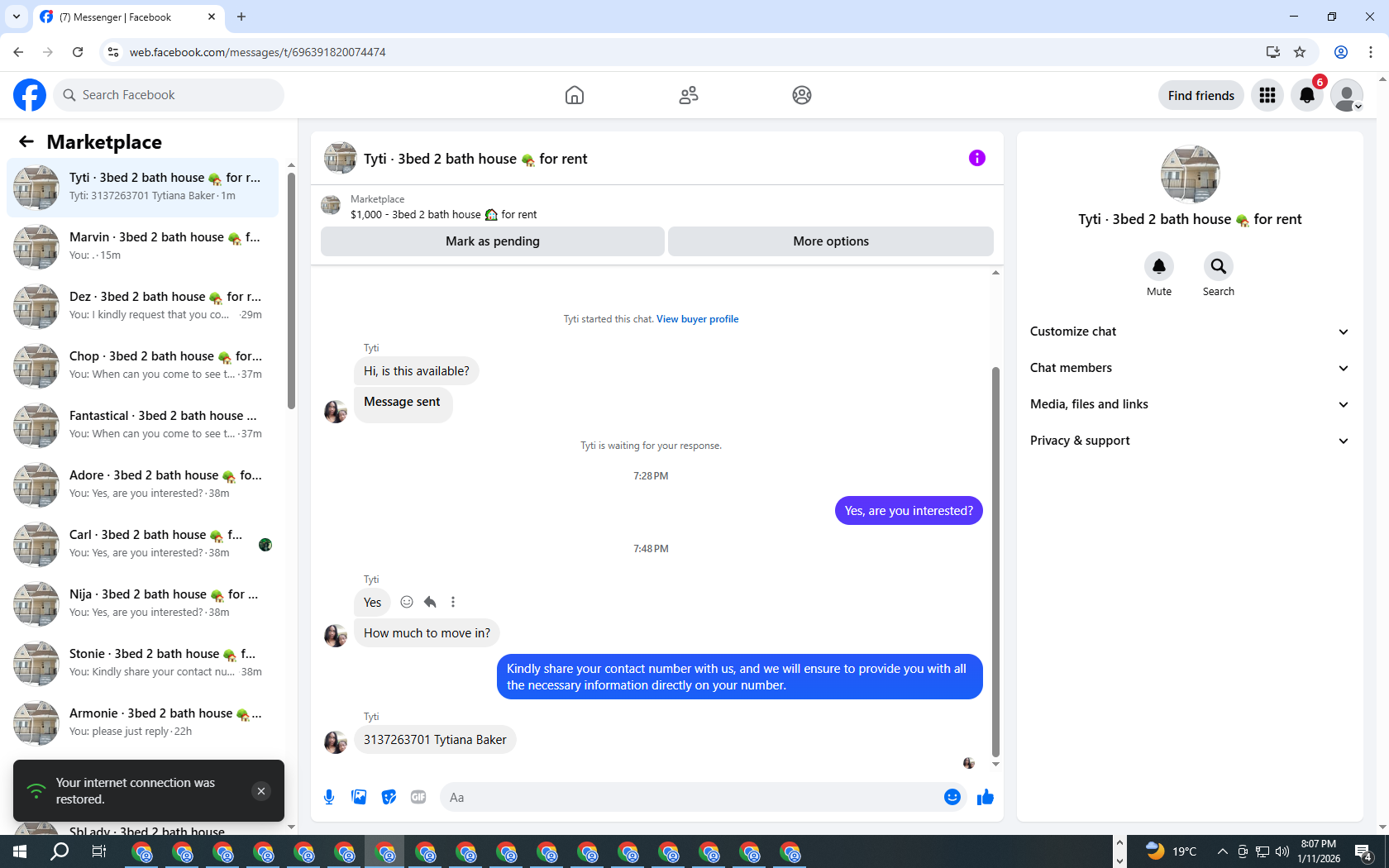View site information icon in address bar
The image size is (1389, 868).
point(113,52)
